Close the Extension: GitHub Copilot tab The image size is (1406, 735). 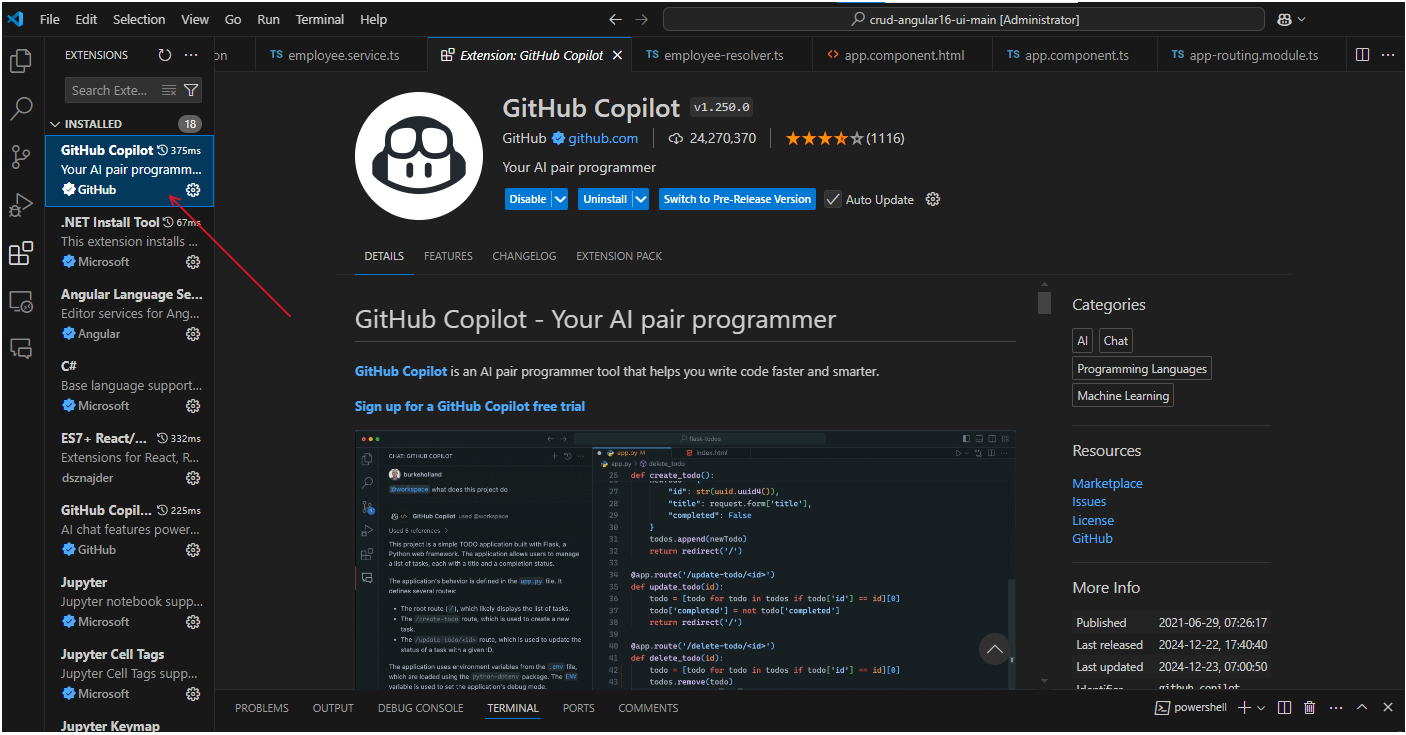pyautogui.click(x=618, y=55)
